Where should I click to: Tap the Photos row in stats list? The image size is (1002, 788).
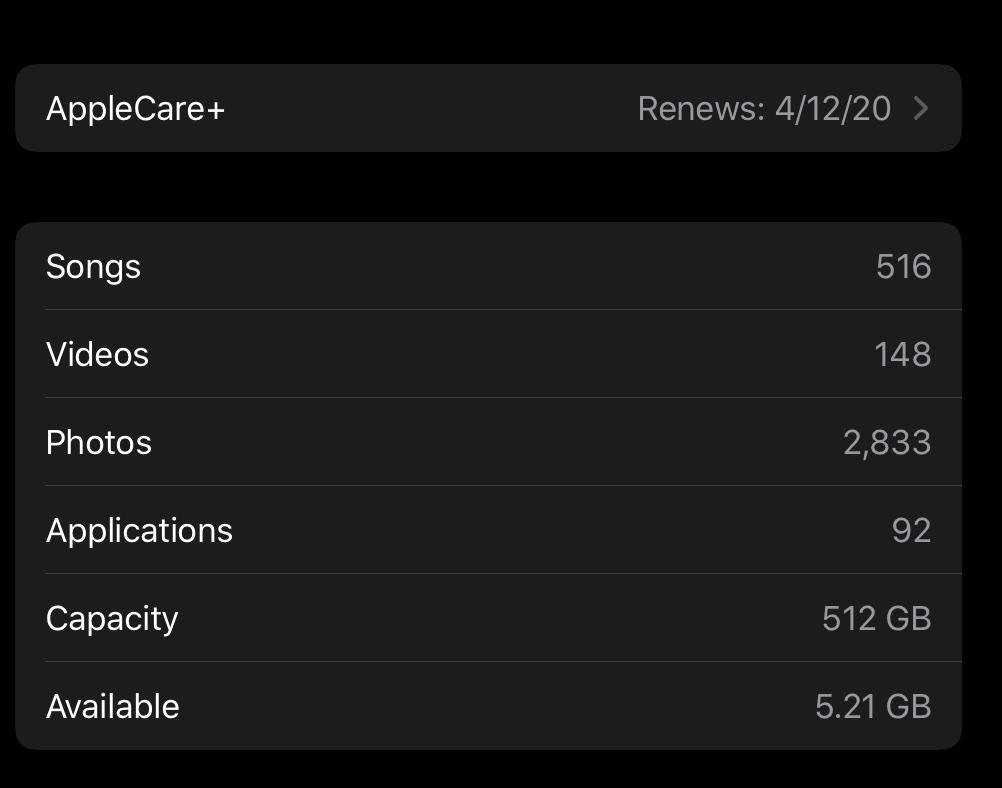(x=488, y=443)
